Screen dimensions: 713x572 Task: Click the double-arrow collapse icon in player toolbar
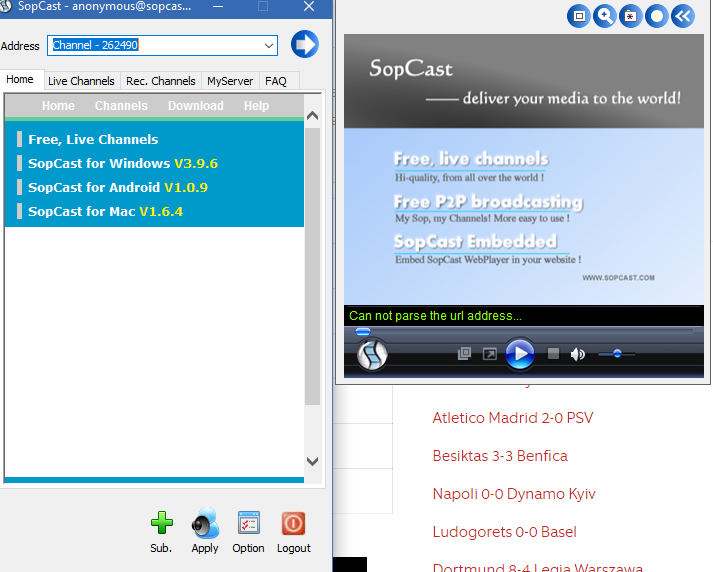(683, 16)
